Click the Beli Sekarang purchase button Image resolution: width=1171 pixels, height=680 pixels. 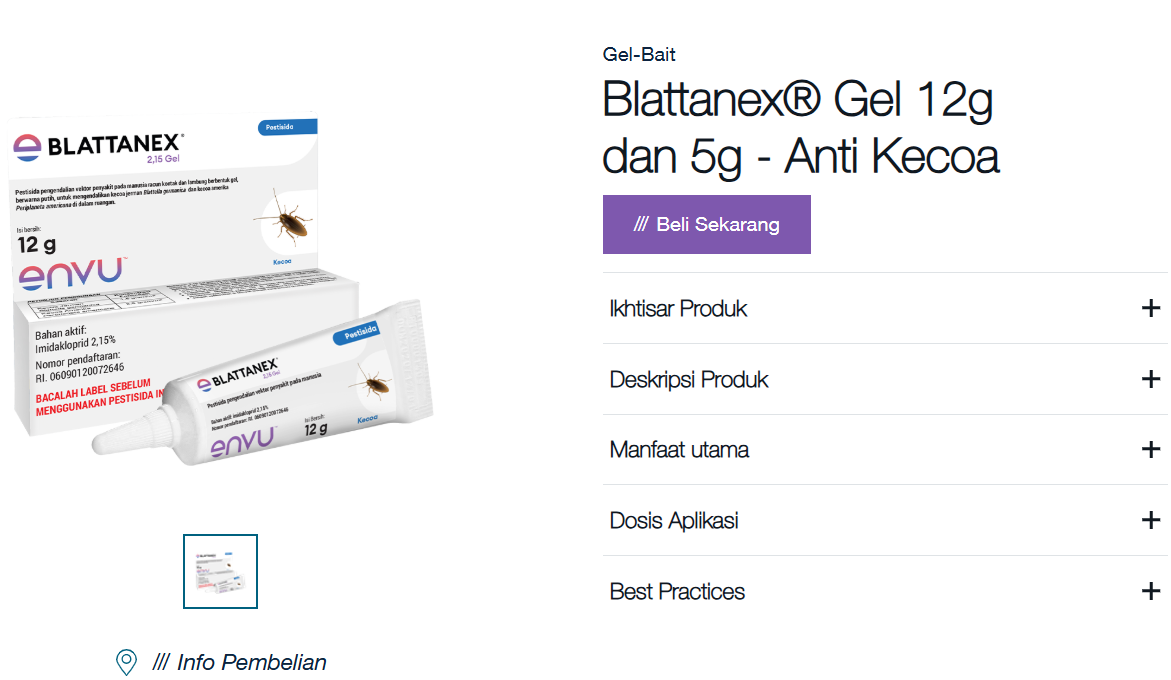(707, 224)
